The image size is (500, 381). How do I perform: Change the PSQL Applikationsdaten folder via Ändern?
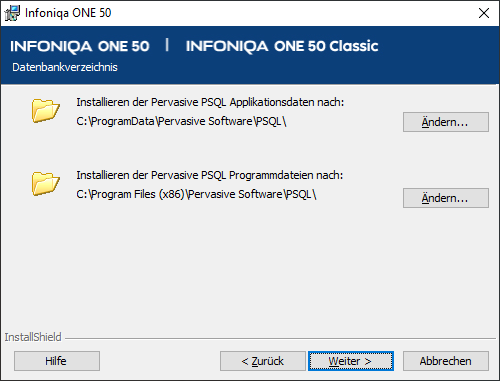[x=446, y=122]
